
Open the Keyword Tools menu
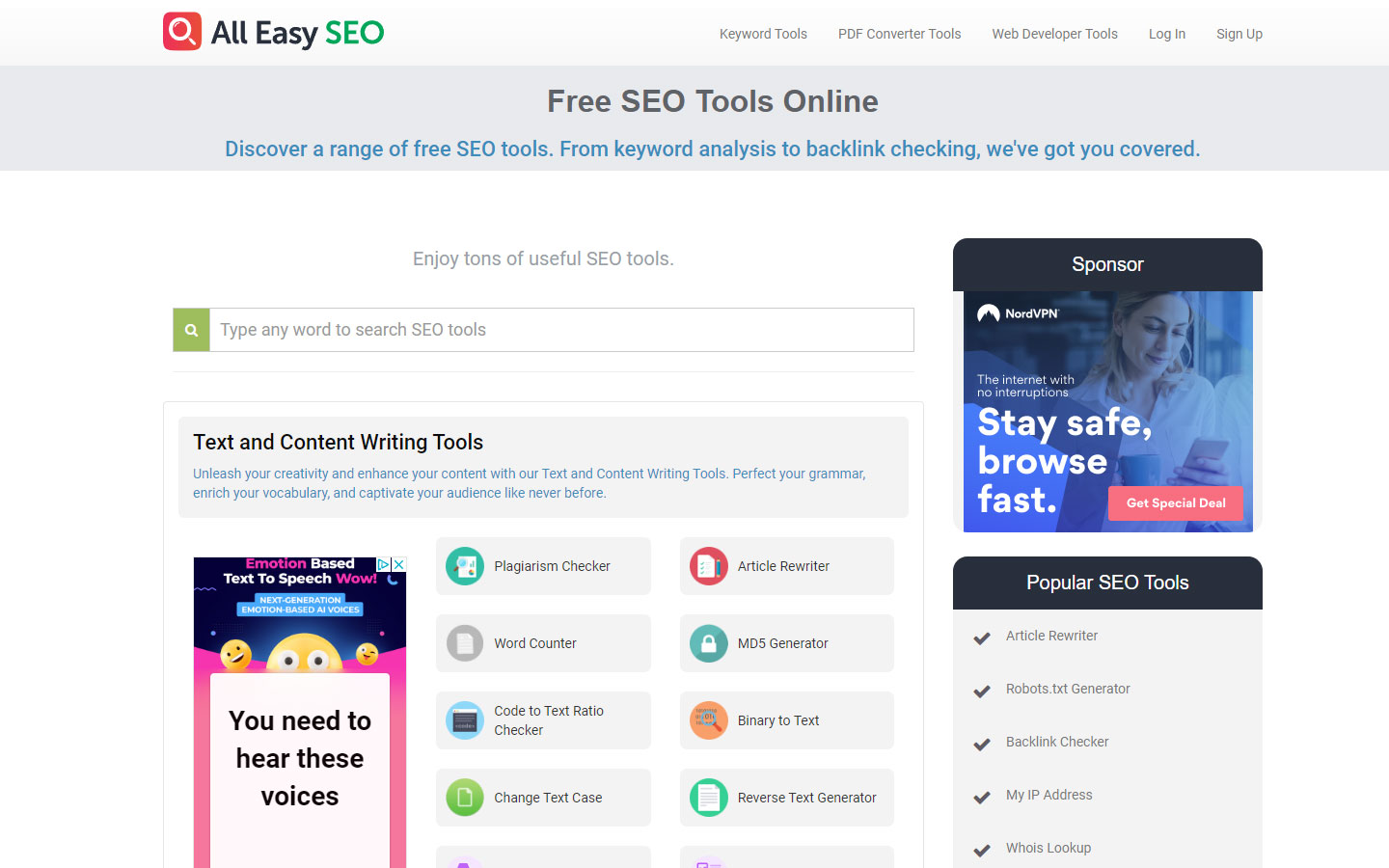(x=763, y=34)
